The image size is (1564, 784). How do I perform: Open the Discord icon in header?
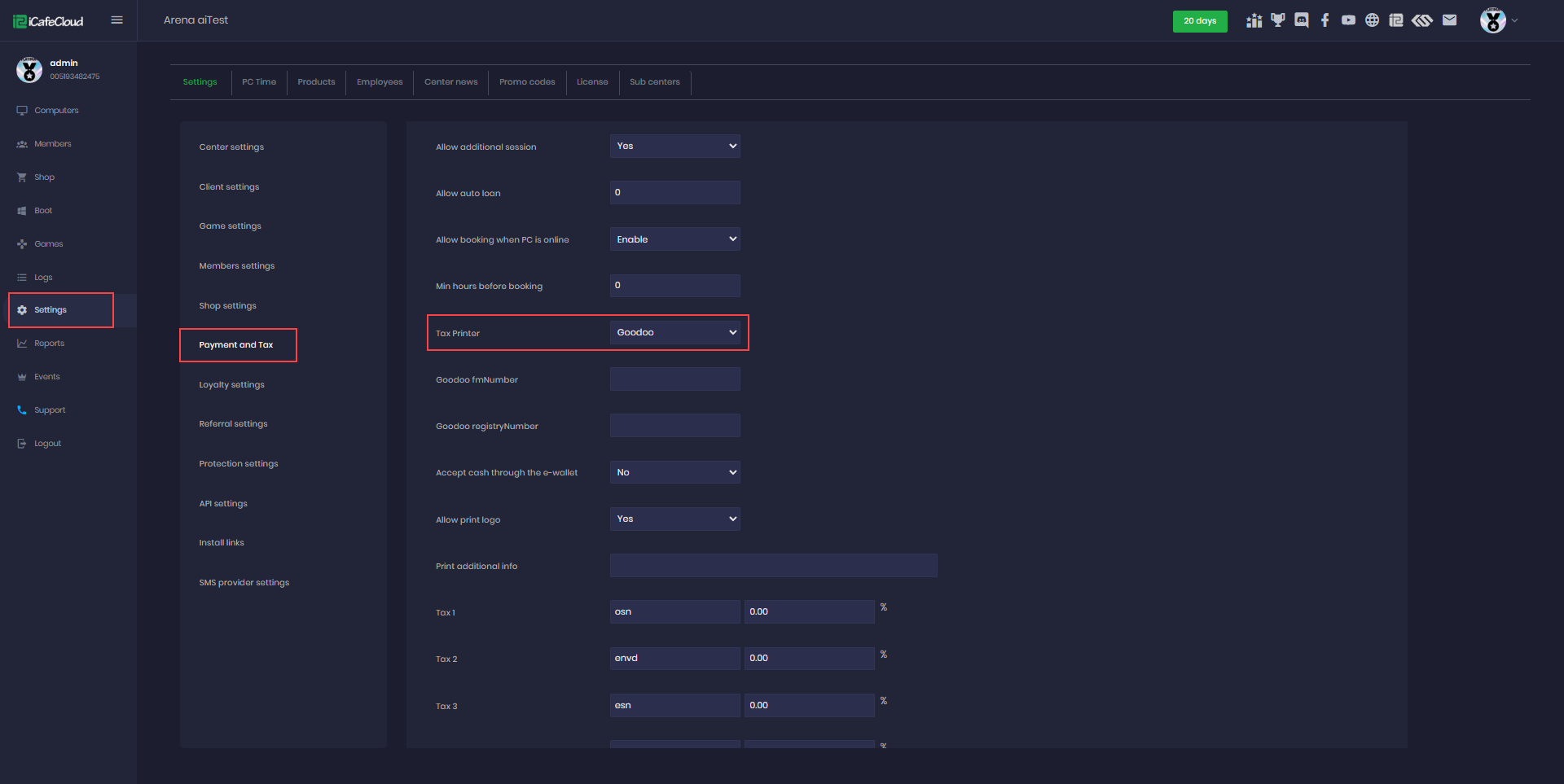(x=1302, y=20)
